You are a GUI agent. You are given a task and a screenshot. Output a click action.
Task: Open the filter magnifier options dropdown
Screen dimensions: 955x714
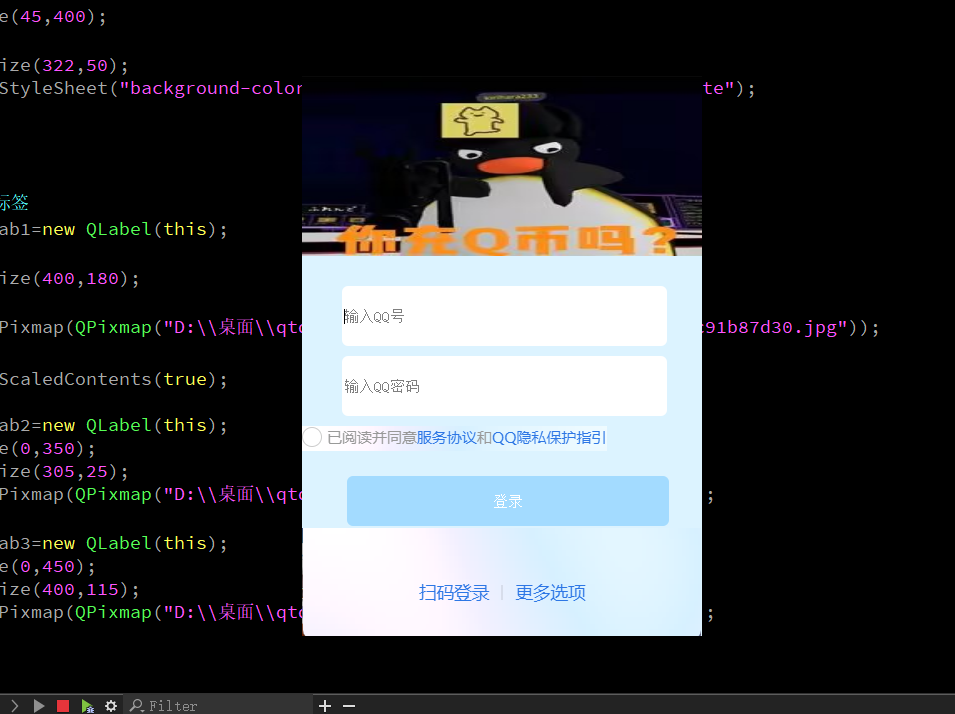pyautogui.click(x=137, y=706)
